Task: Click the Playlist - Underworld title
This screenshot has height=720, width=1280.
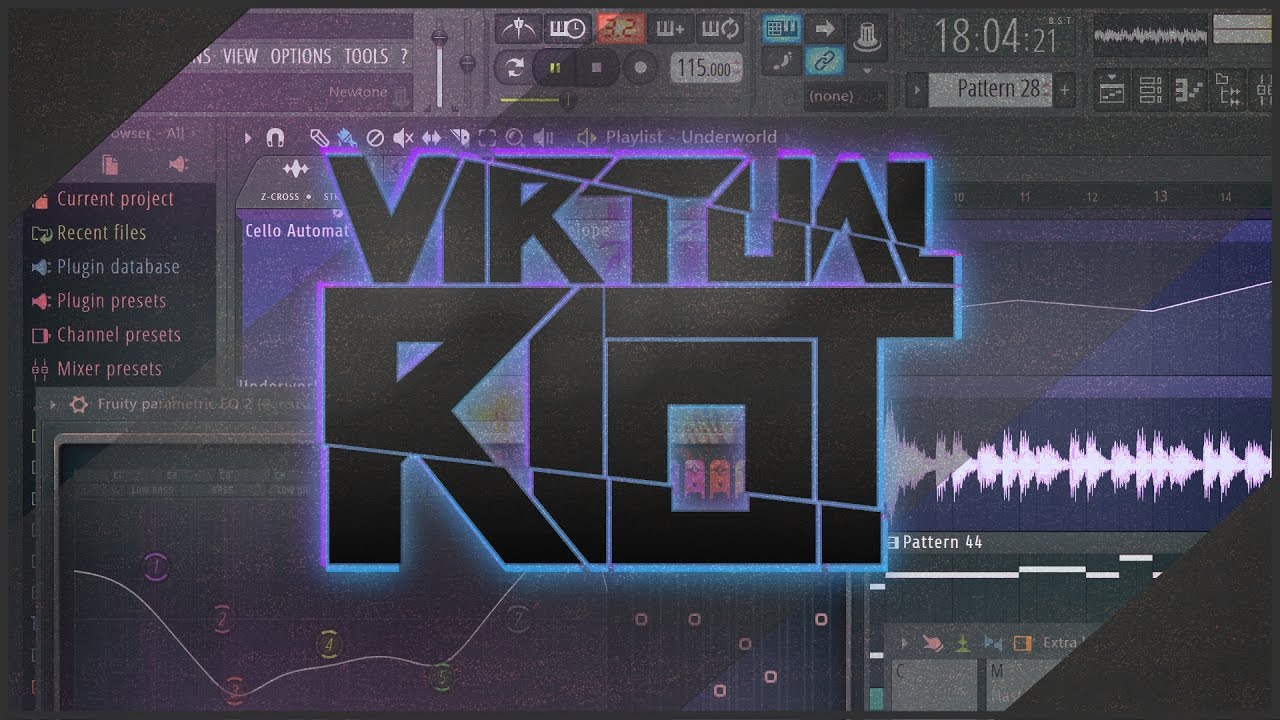Action: pos(691,137)
